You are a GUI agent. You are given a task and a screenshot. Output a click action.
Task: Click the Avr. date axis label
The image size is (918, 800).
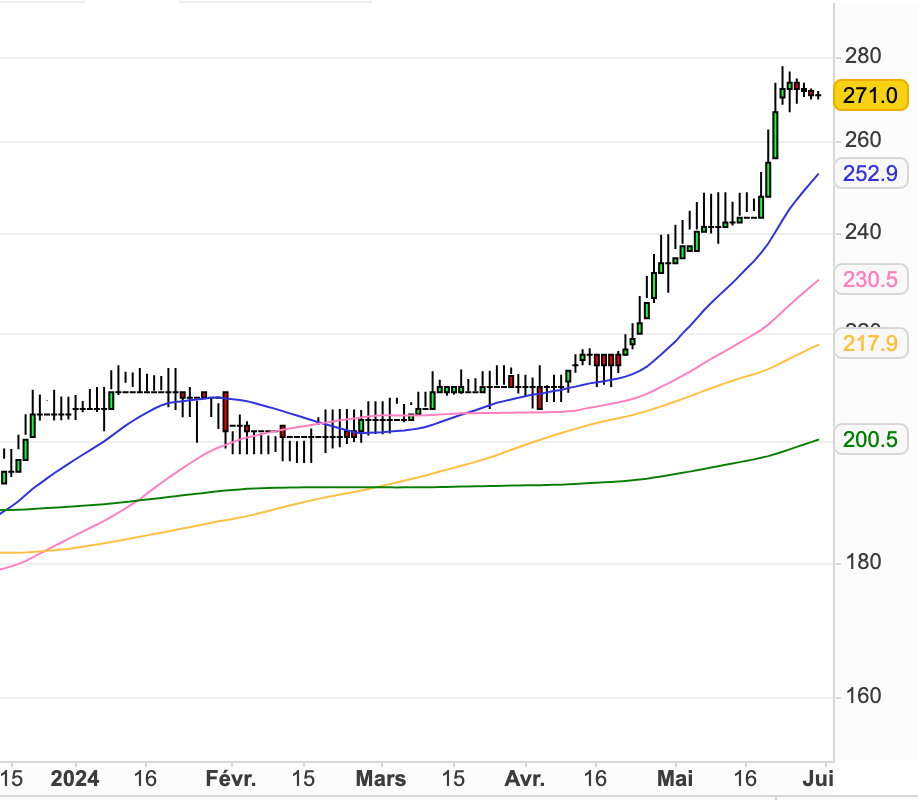coord(525,779)
